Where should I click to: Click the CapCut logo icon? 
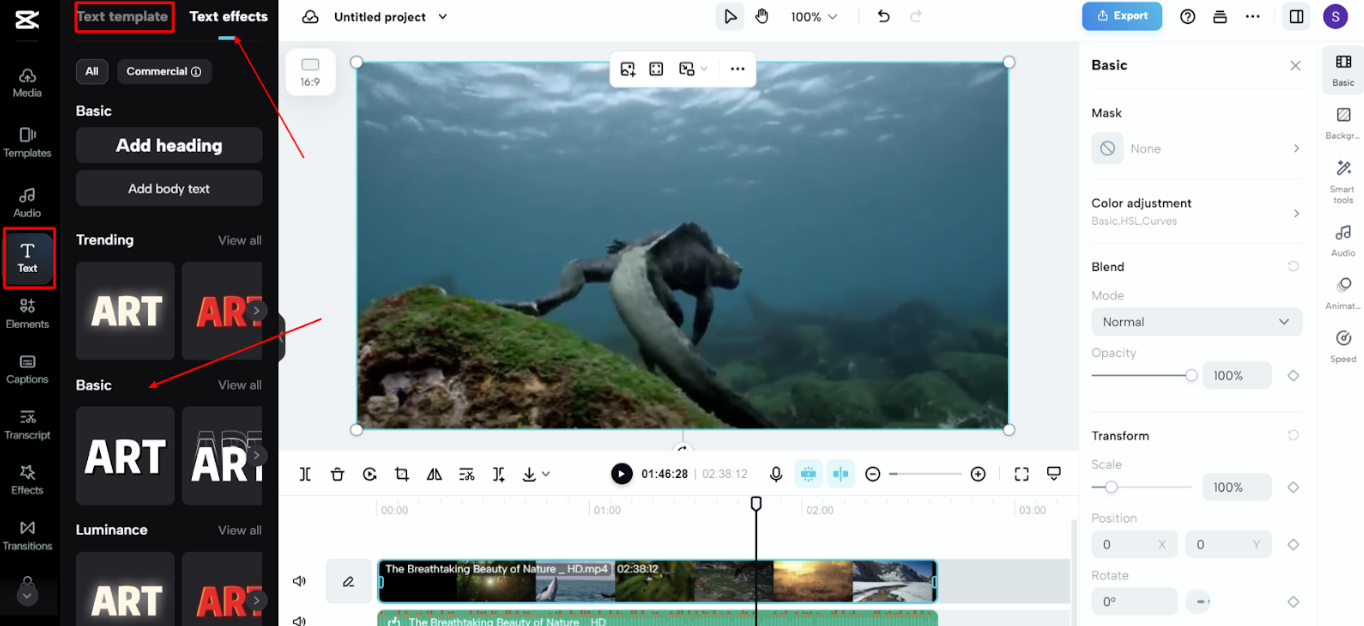point(27,18)
